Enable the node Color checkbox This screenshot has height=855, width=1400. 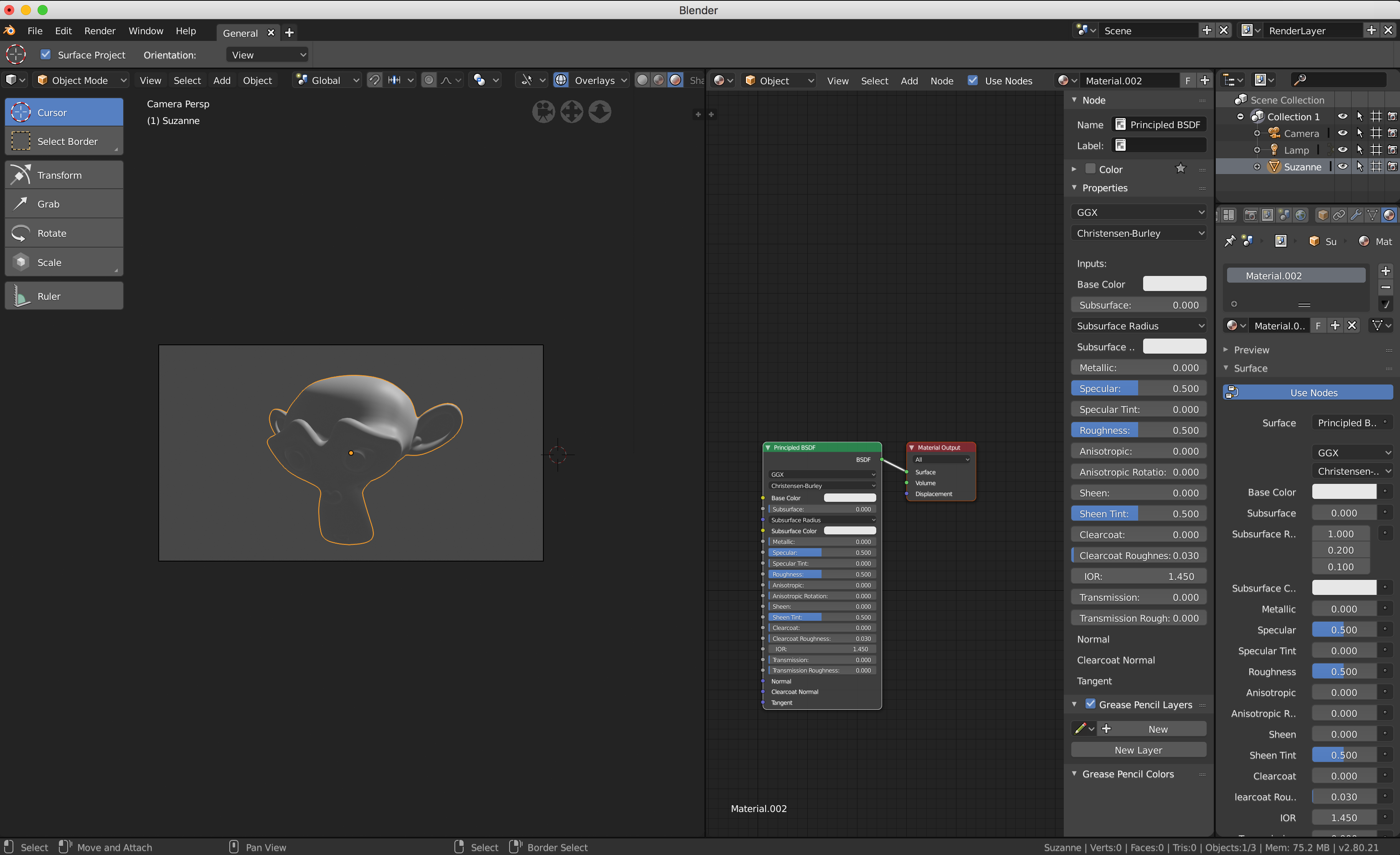coord(1091,169)
